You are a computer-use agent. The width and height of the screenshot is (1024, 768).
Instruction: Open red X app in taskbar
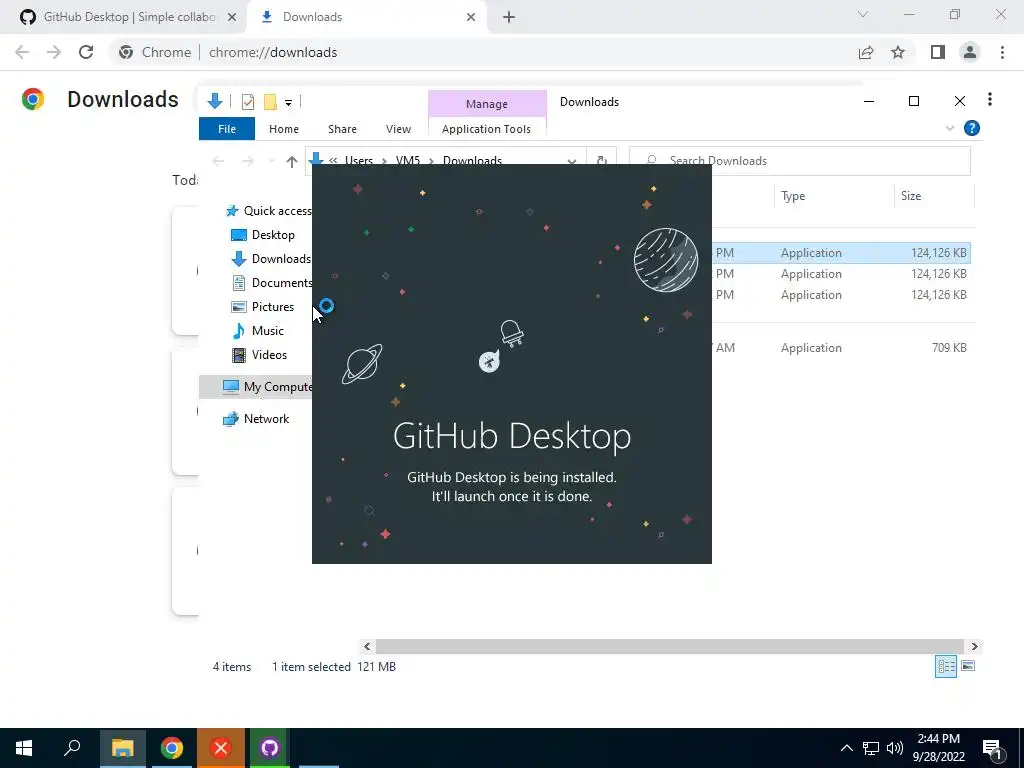coord(221,748)
